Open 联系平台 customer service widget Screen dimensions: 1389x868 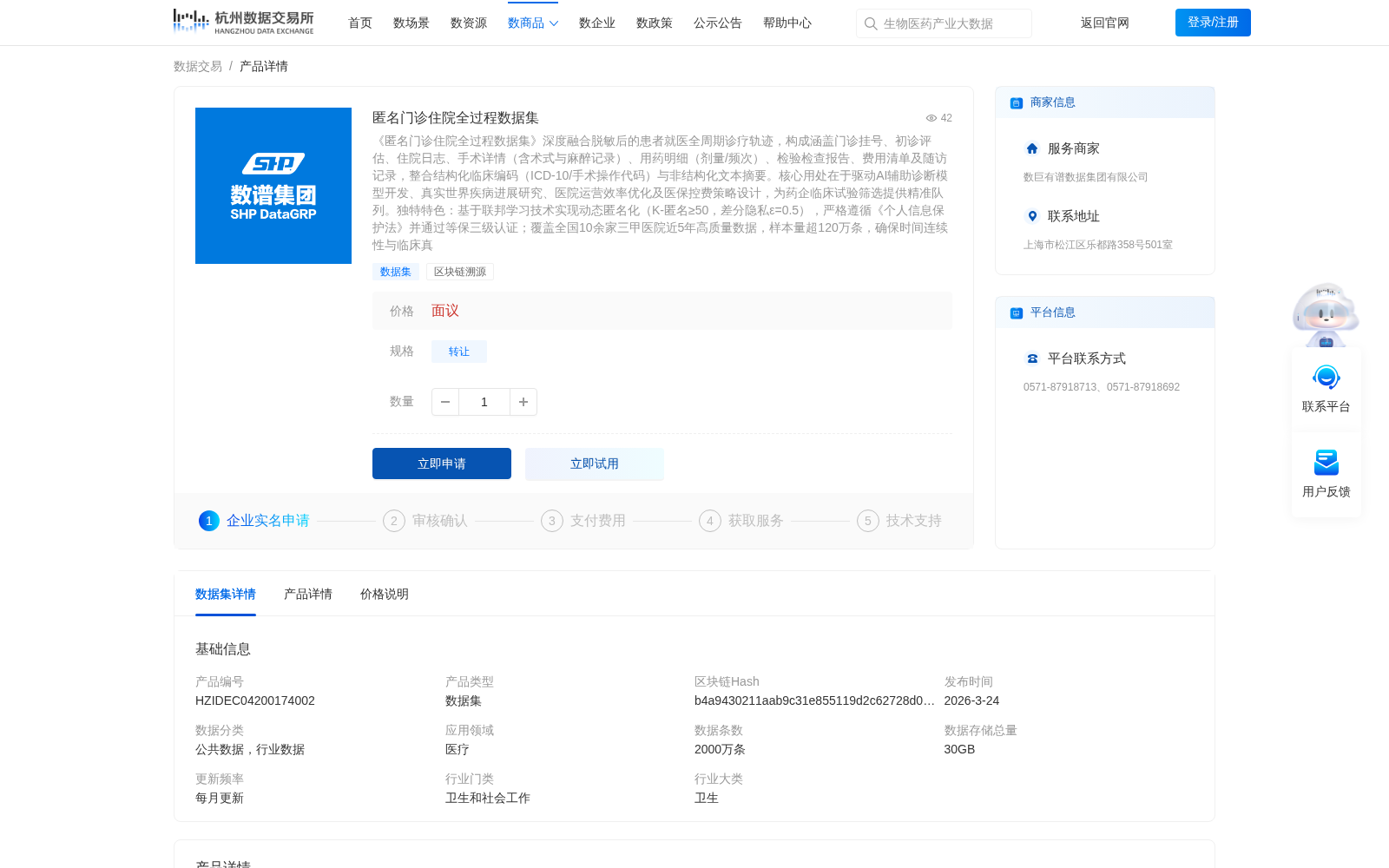pos(1326,389)
